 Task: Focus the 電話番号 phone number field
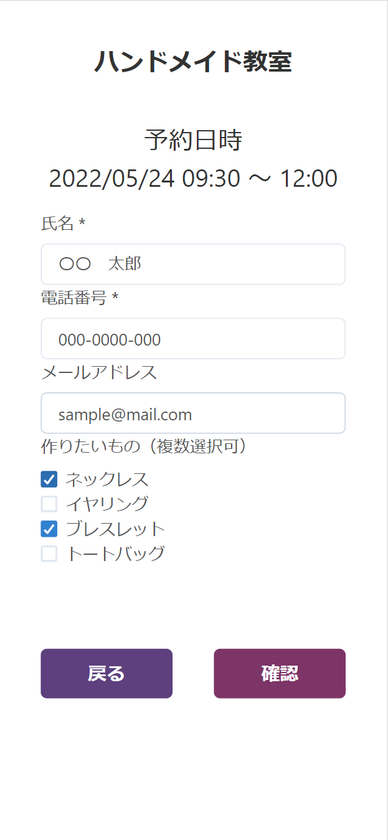click(x=193, y=339)
